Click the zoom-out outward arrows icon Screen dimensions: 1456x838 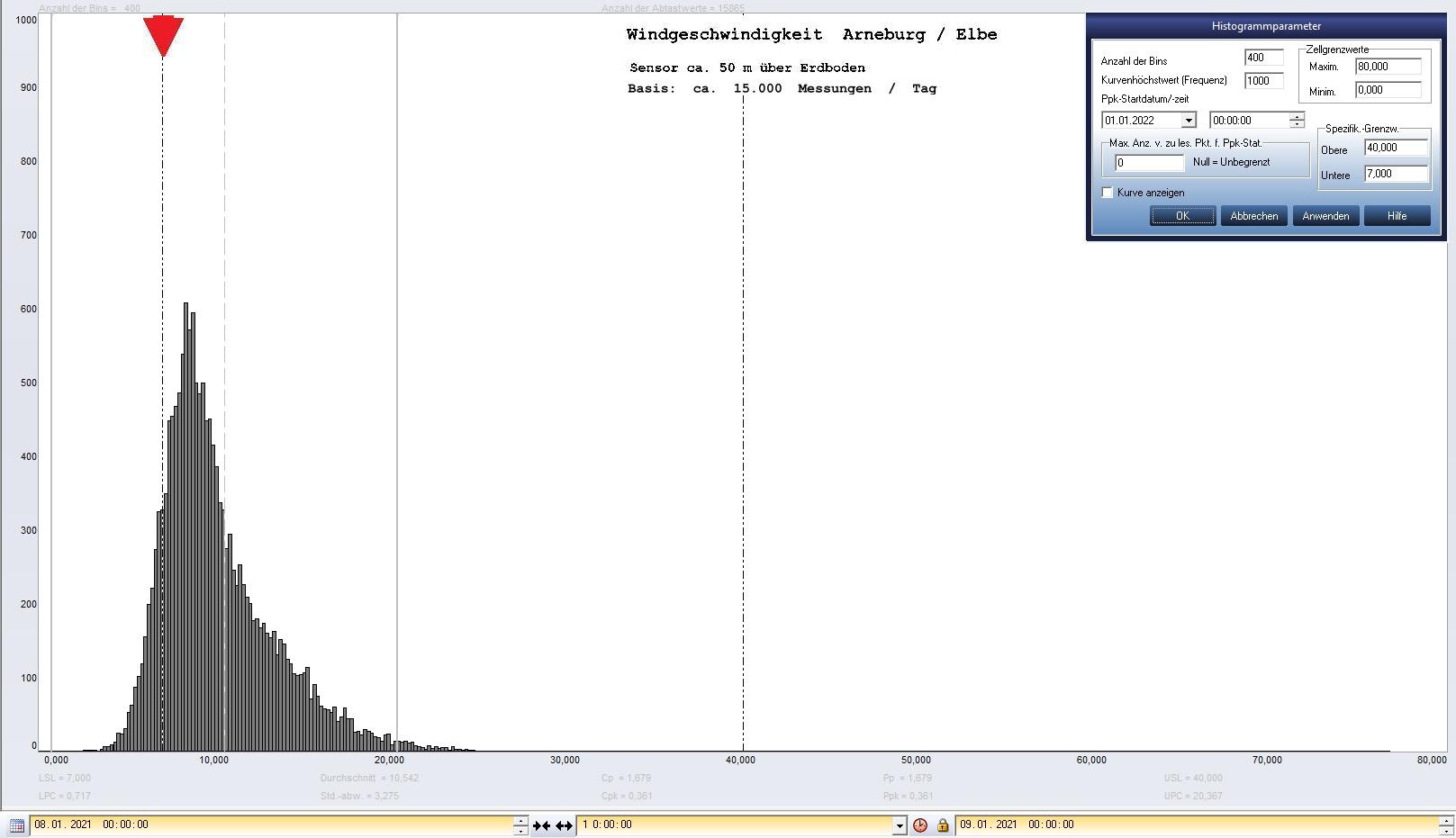[564, 825]
